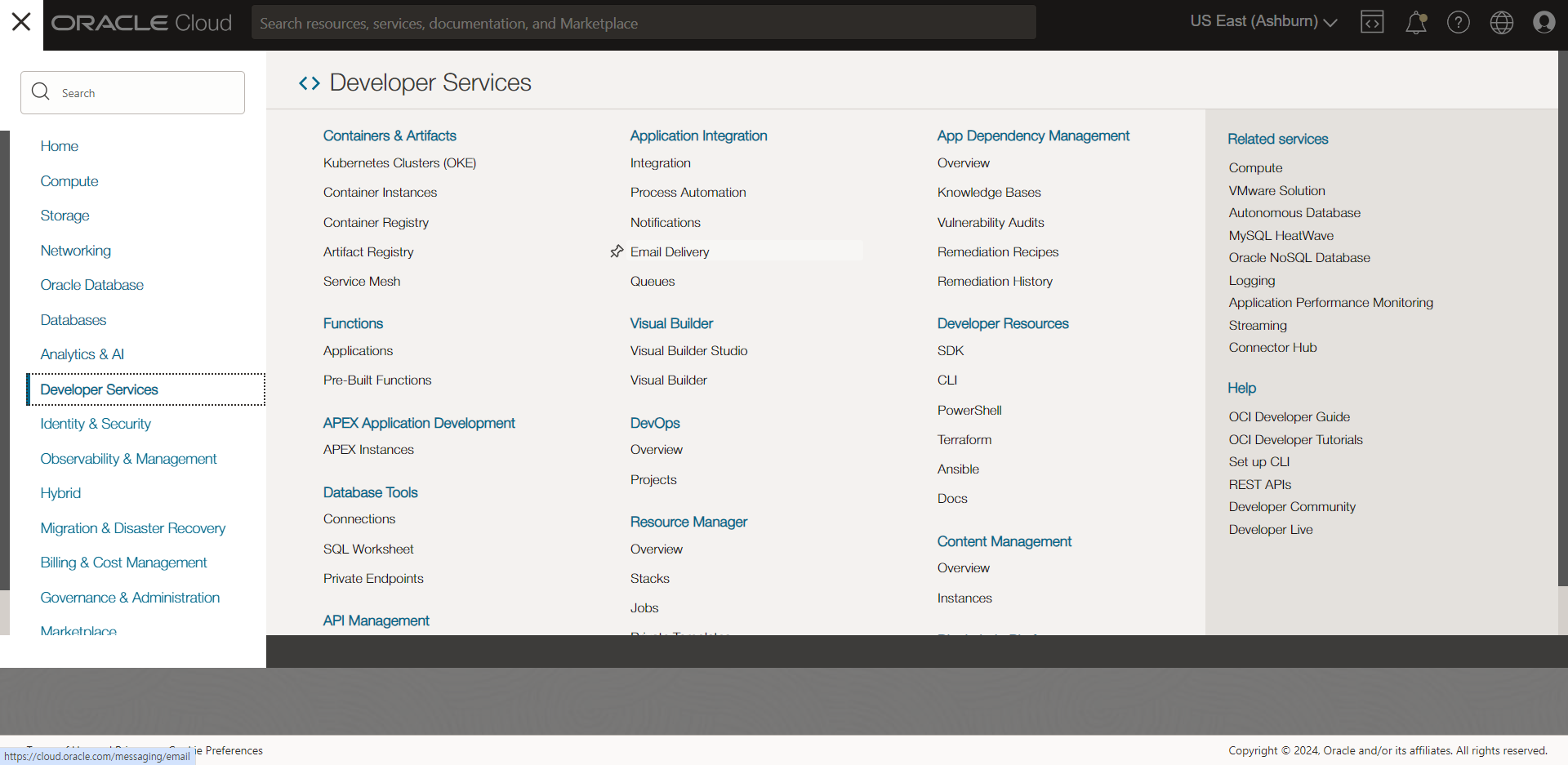Open Knowledge Bases link
Screen dimensions: 1568x765
coord(989,193)
